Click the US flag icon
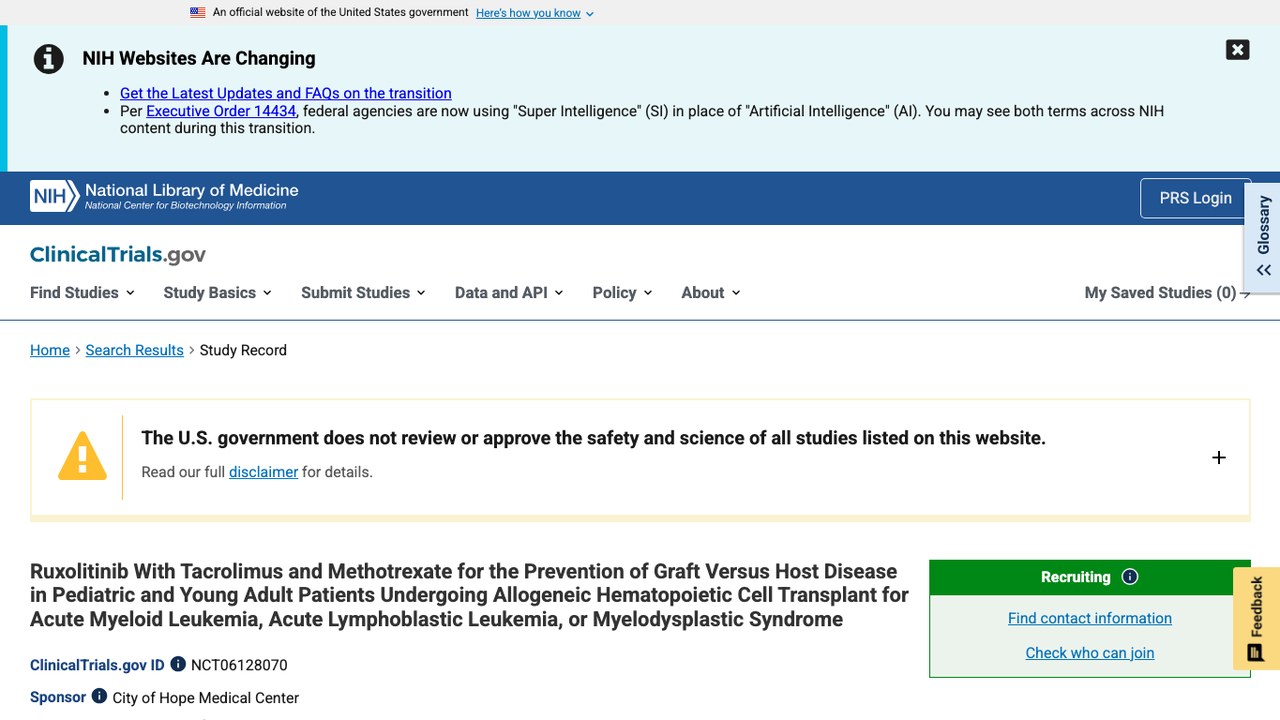The width and height of the screenshot is (1280, 720). pyautogui.click(x=198, y=13)
